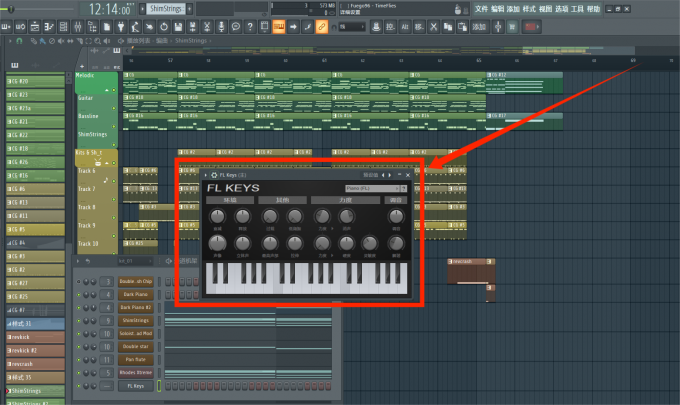This screenshot has height=405, width=680.
Task: Click the stamp tool icon
Action: pyautogui.click(x=376, y=27)
